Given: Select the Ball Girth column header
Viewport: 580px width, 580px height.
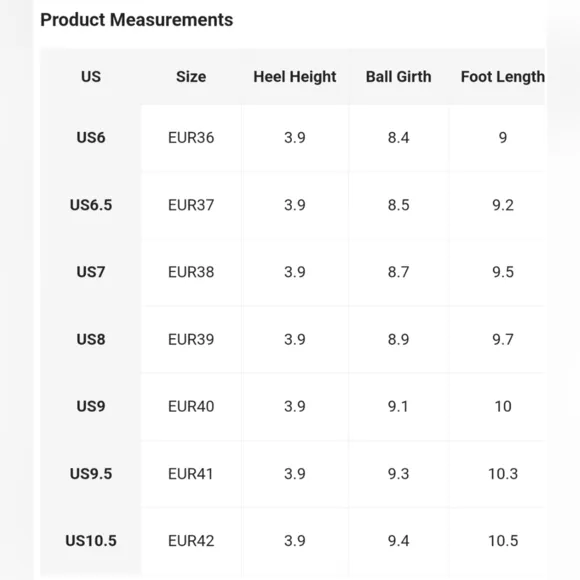Looking at the screenshot, I should click(398, 77).
